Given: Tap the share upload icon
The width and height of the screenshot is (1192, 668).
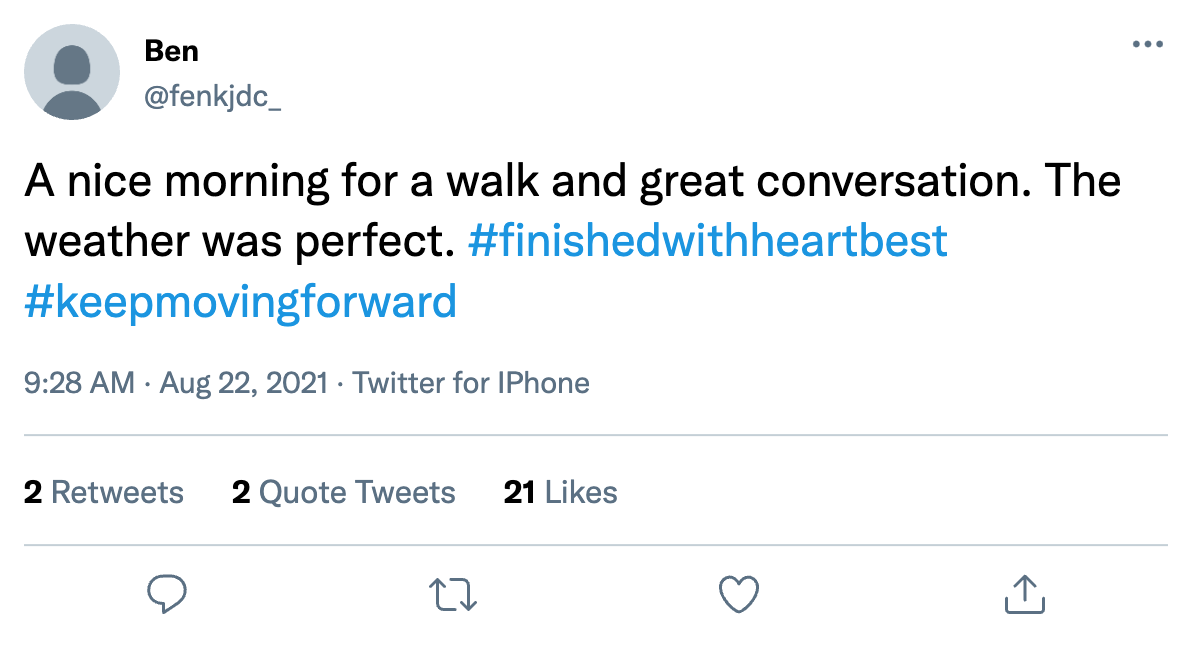Looking at the screenshot, I should coord(1024,594).
